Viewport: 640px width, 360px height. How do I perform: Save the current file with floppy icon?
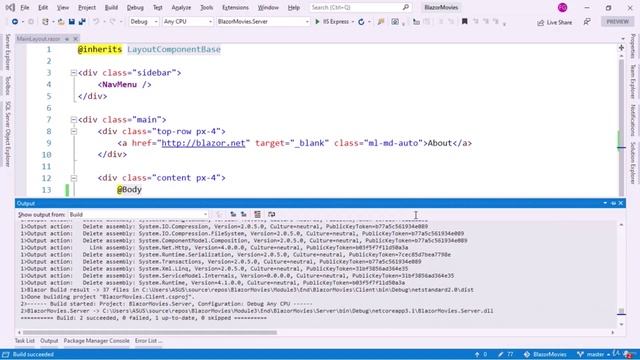71,22
